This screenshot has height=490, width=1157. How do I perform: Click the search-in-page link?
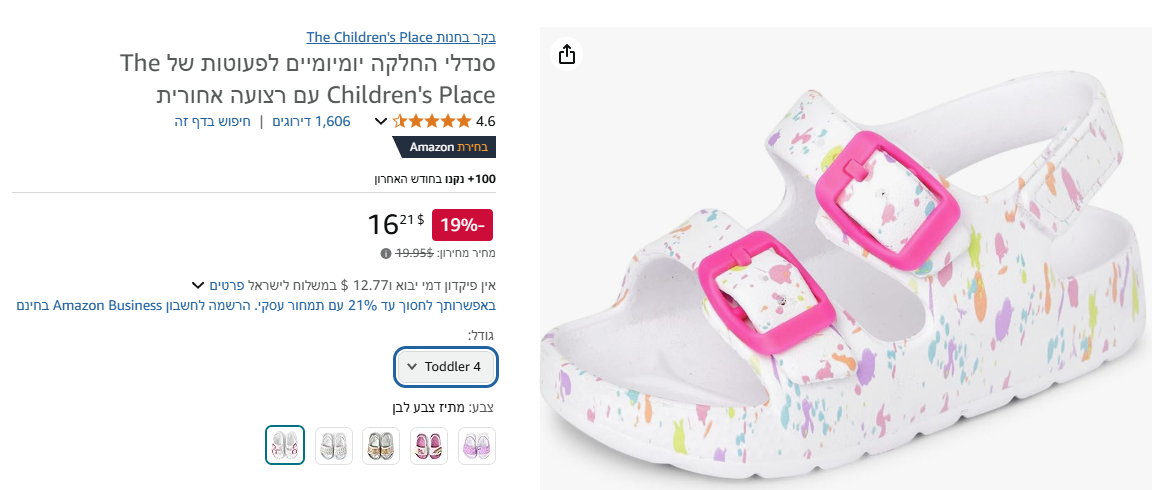point(212,121)
